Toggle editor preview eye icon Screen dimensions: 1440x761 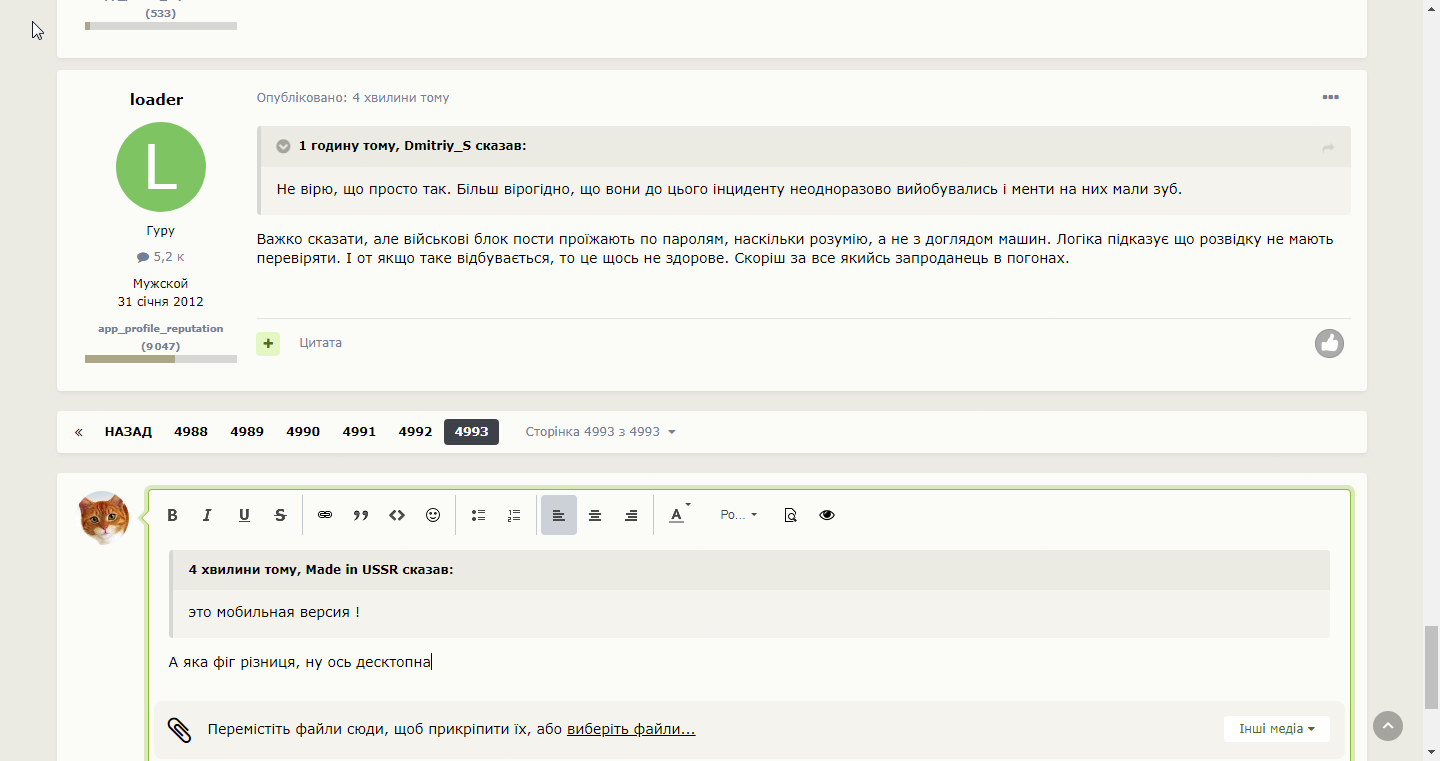(x=827, y=515)
